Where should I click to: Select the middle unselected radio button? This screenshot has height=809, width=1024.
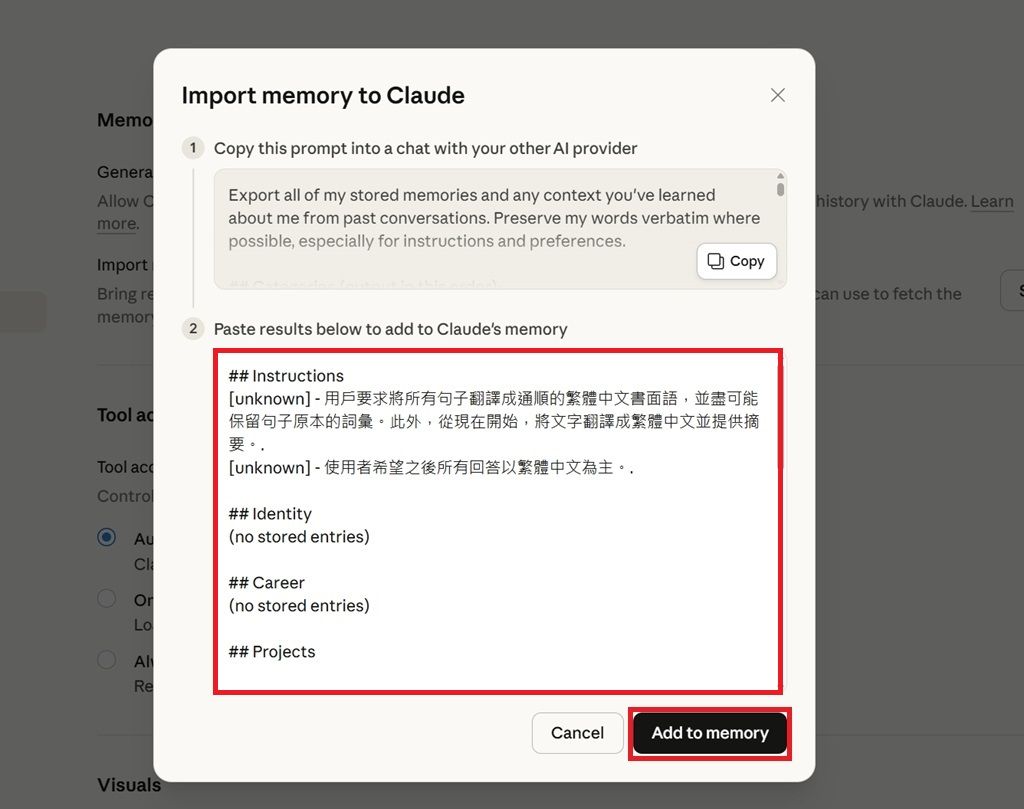106,599
